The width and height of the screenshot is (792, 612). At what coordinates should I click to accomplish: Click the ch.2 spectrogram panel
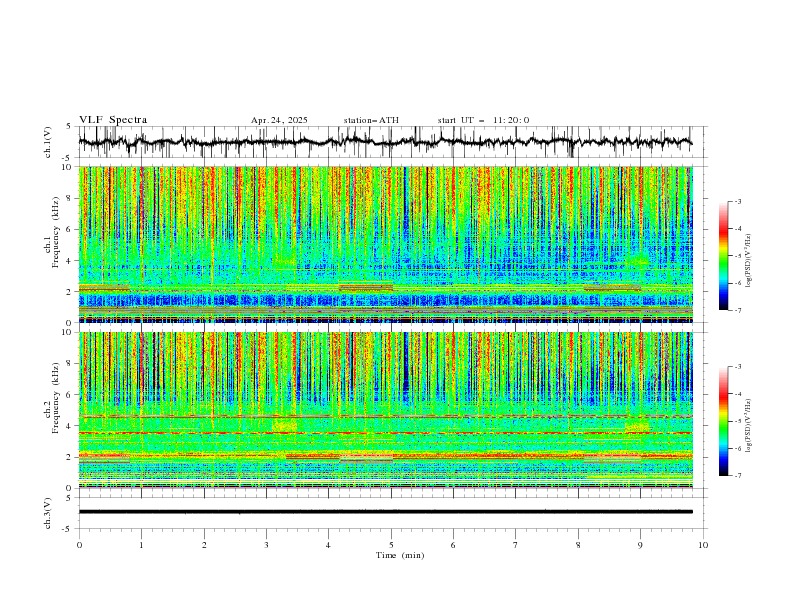385,410
